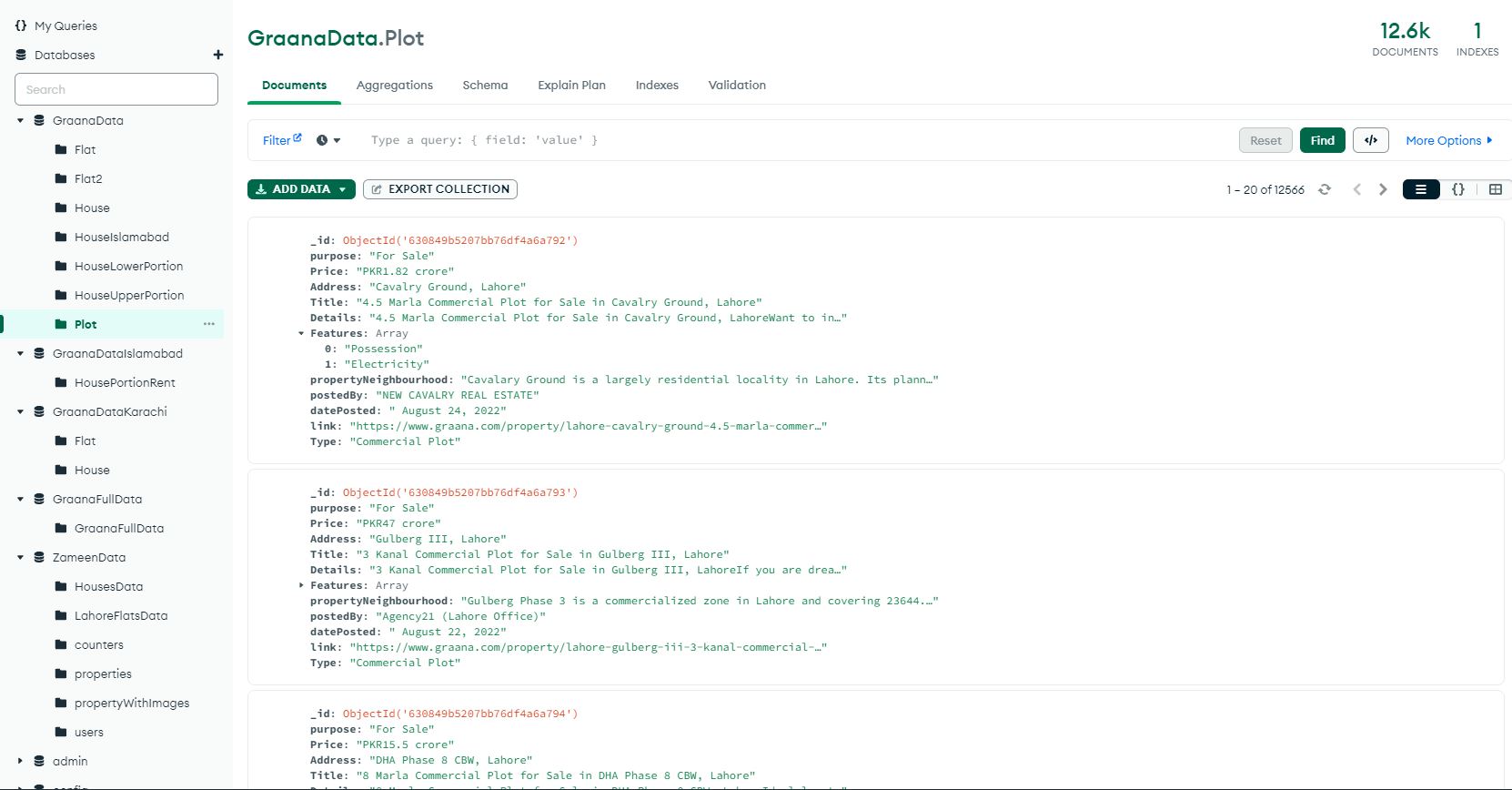
Task: Open the HouseLowerPortion collection
Action: click(x=128, y=266)
